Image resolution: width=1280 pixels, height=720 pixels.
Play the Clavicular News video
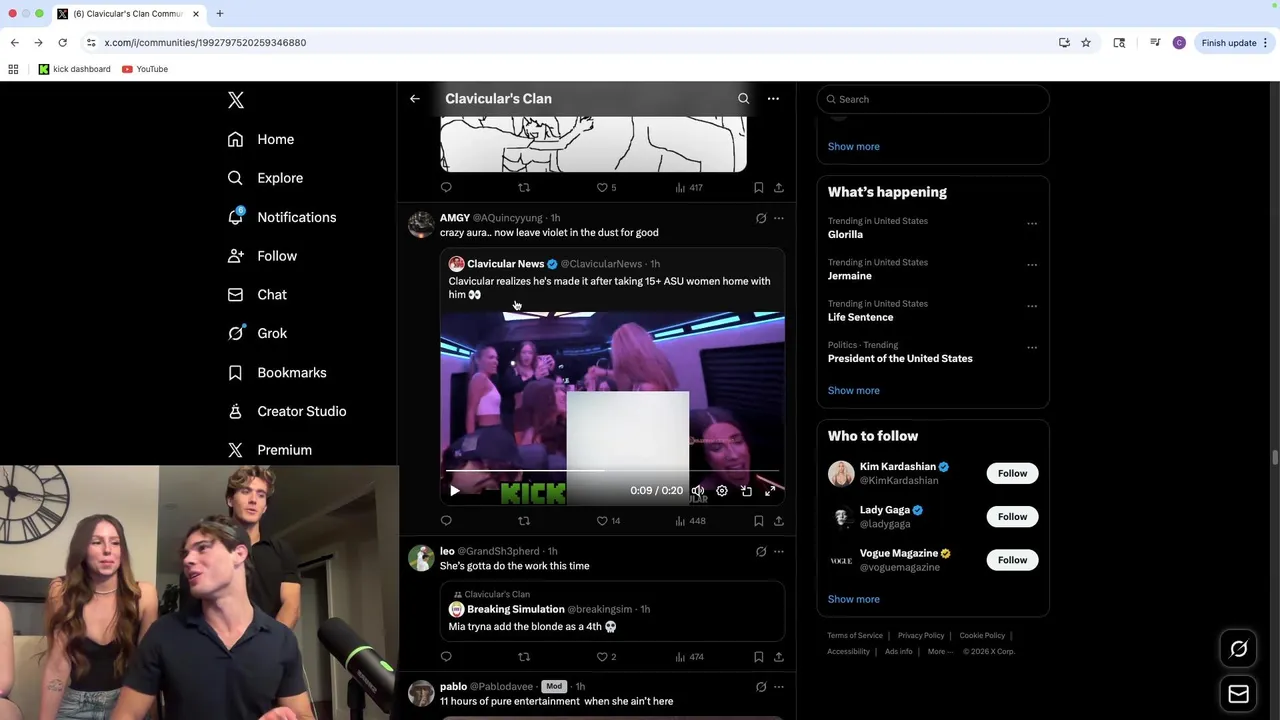(455, 491)
